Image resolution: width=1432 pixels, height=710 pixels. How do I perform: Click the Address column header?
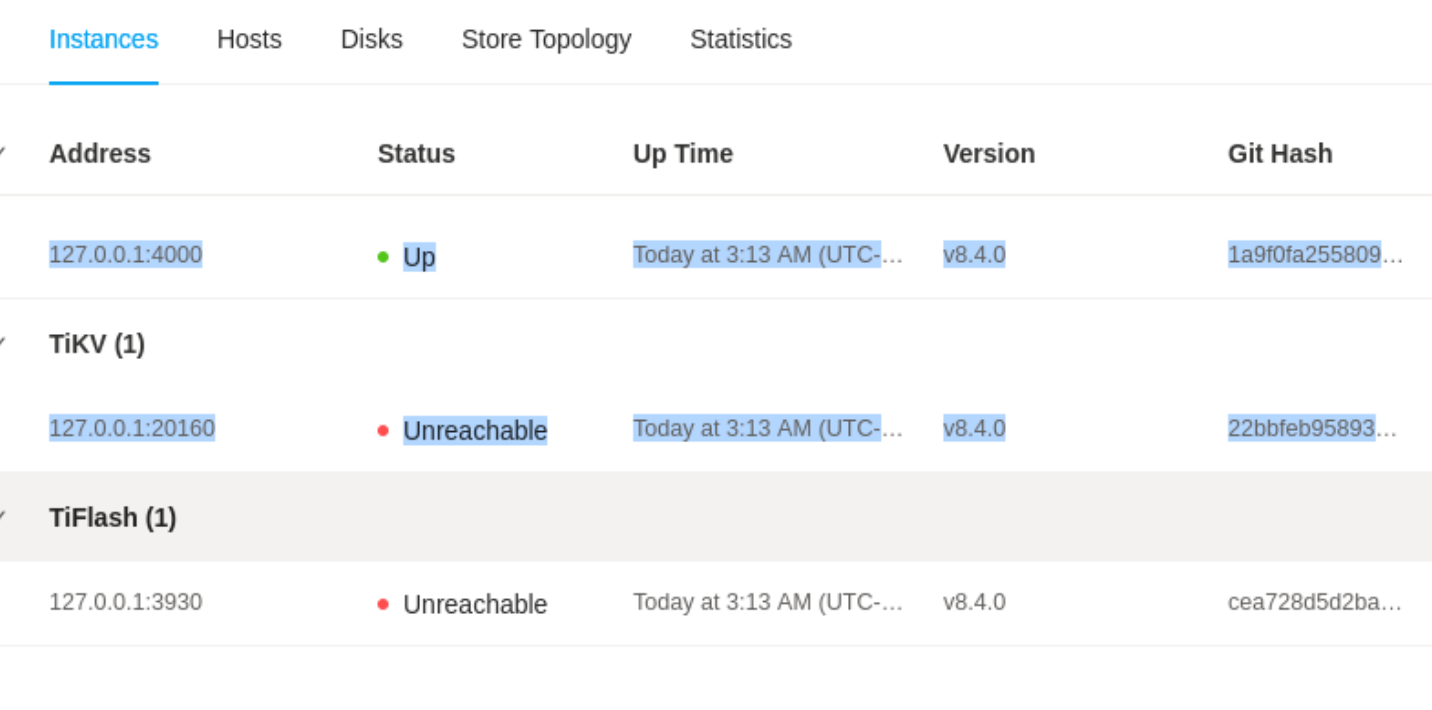tap(100, 153)
